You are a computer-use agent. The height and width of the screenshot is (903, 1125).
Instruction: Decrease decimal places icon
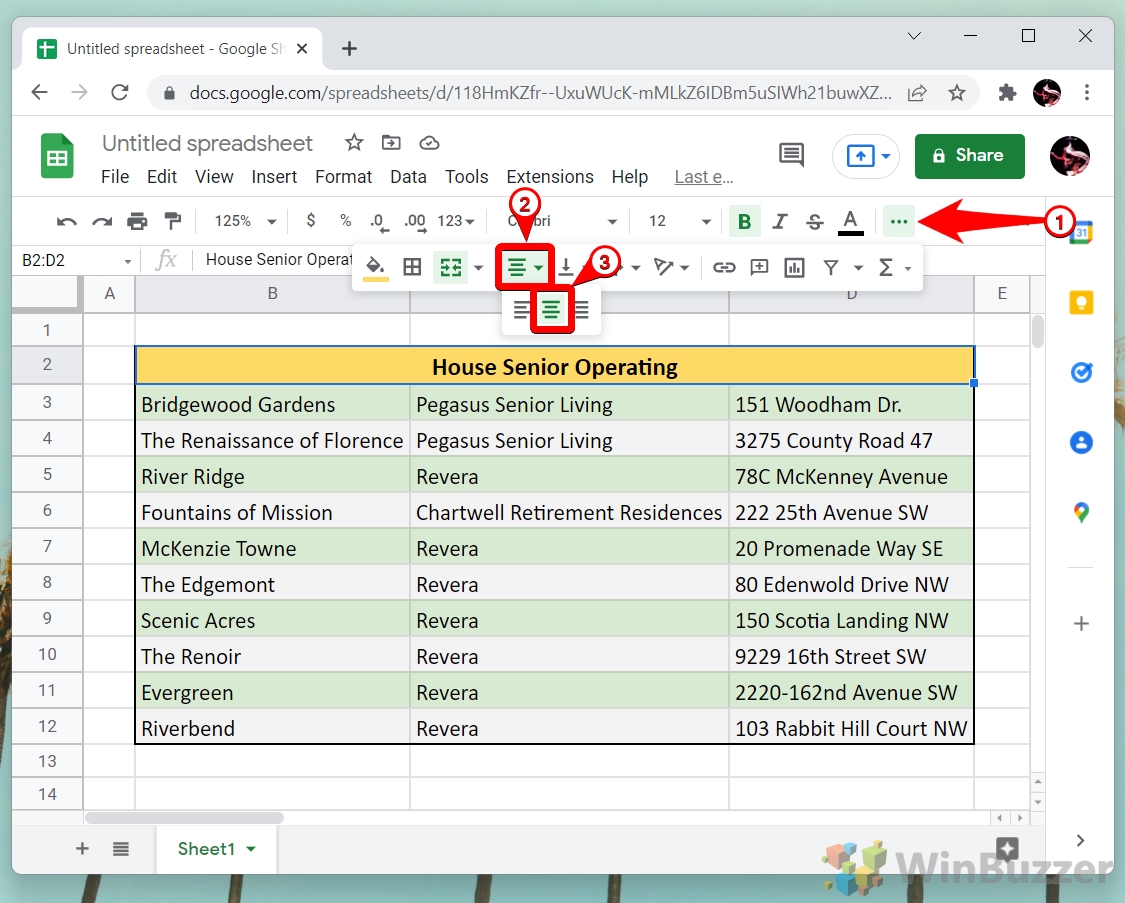click(380, 222)
